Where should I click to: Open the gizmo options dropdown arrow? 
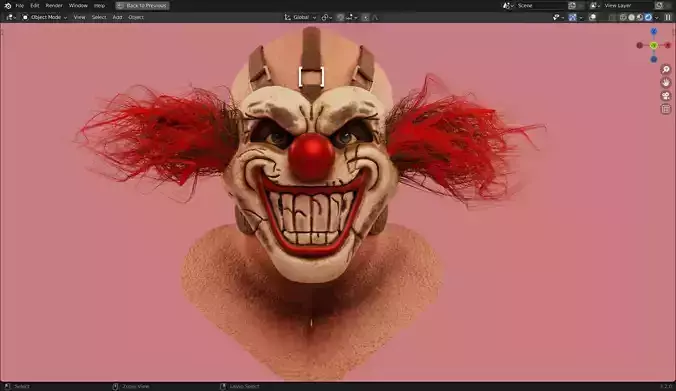tap(581, 17)
